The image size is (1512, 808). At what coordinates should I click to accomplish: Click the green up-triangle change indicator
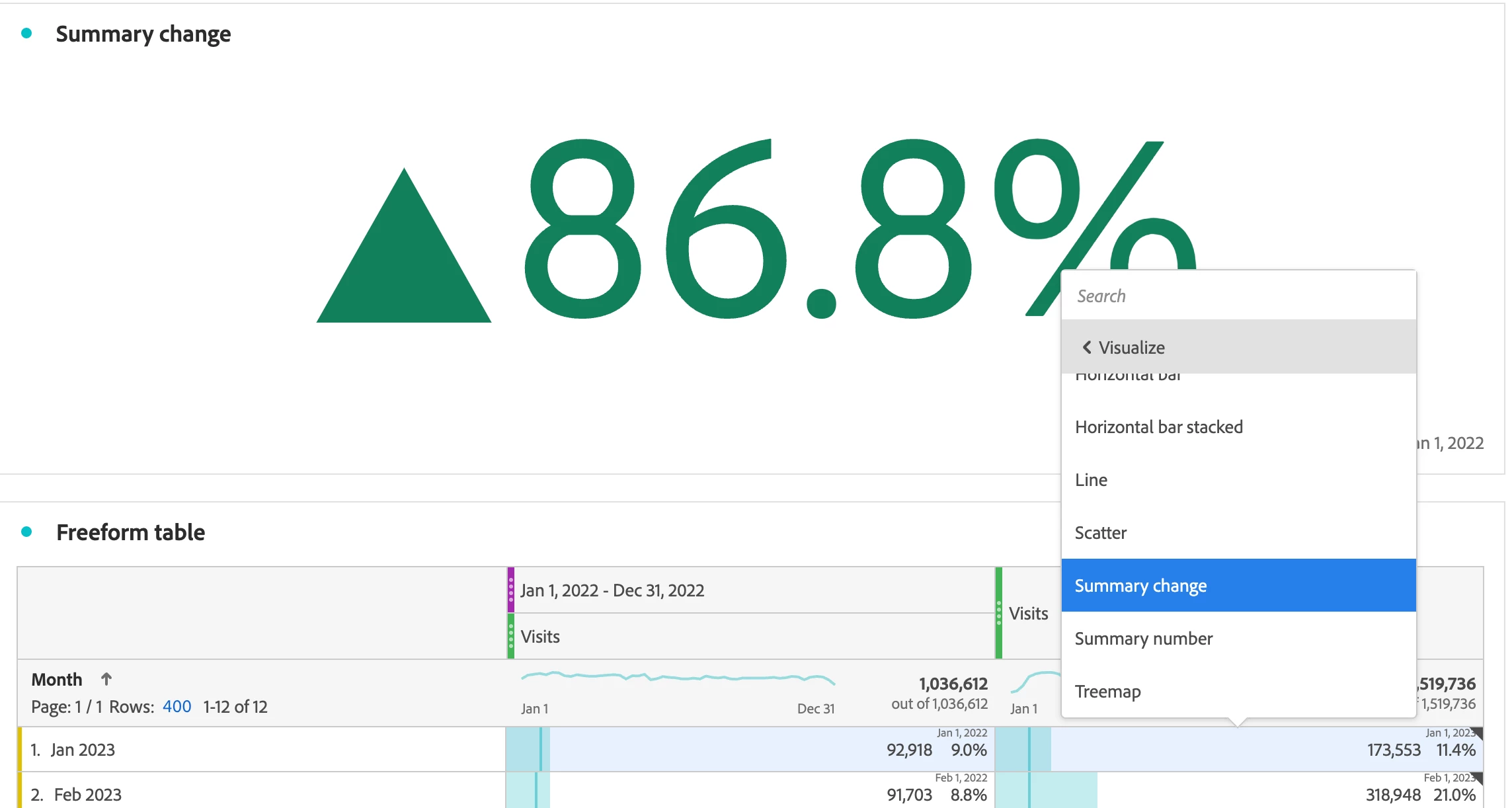click(x=404, y=264)
